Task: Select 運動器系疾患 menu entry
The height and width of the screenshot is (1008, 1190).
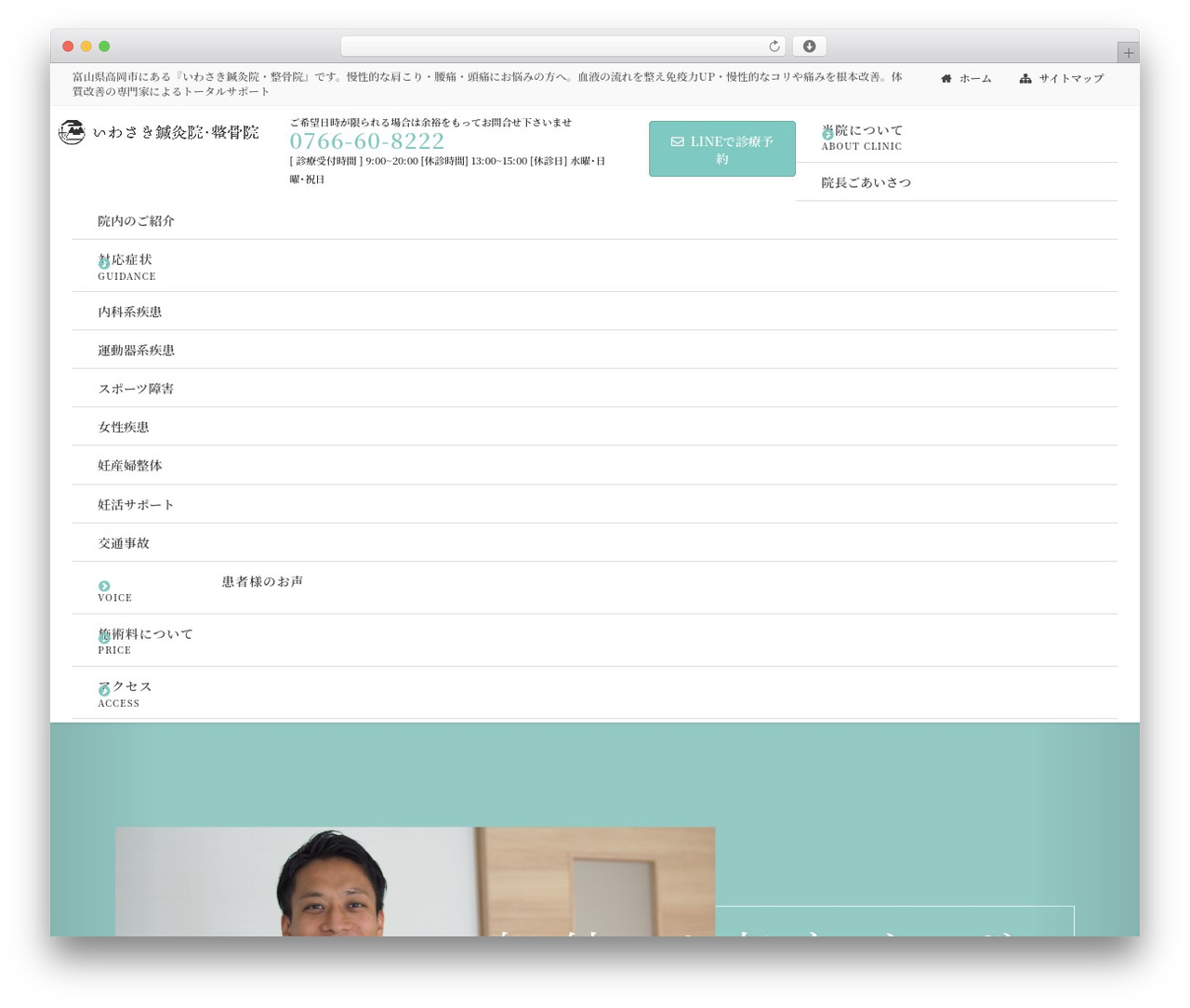Action: [x=595, y=351]
